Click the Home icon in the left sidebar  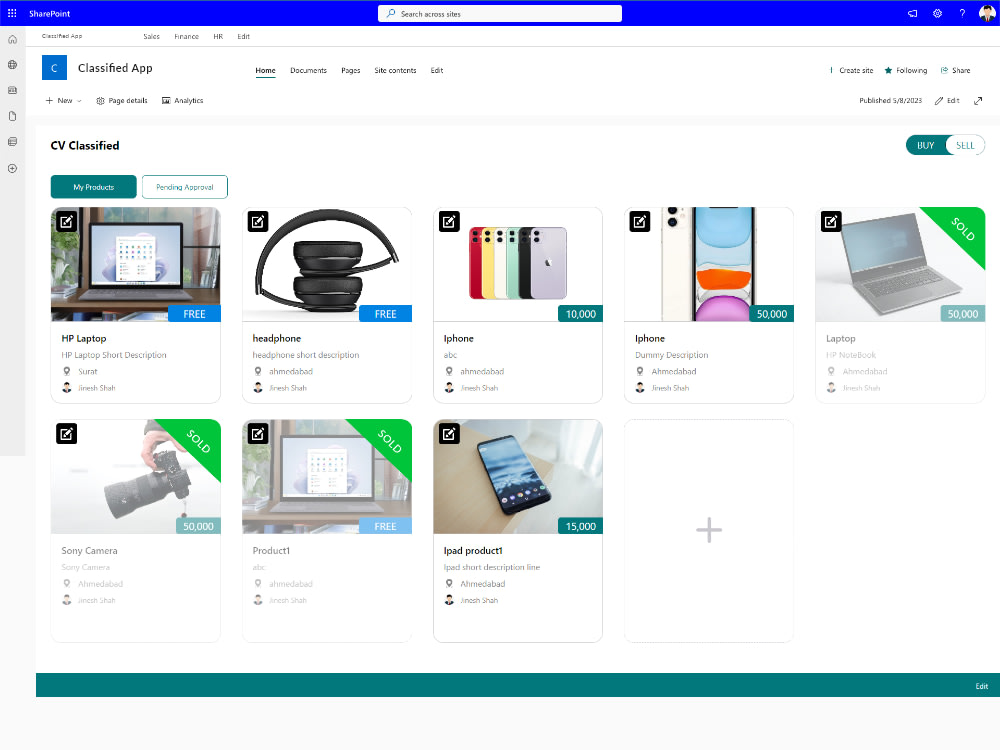(x=12, y=39)
